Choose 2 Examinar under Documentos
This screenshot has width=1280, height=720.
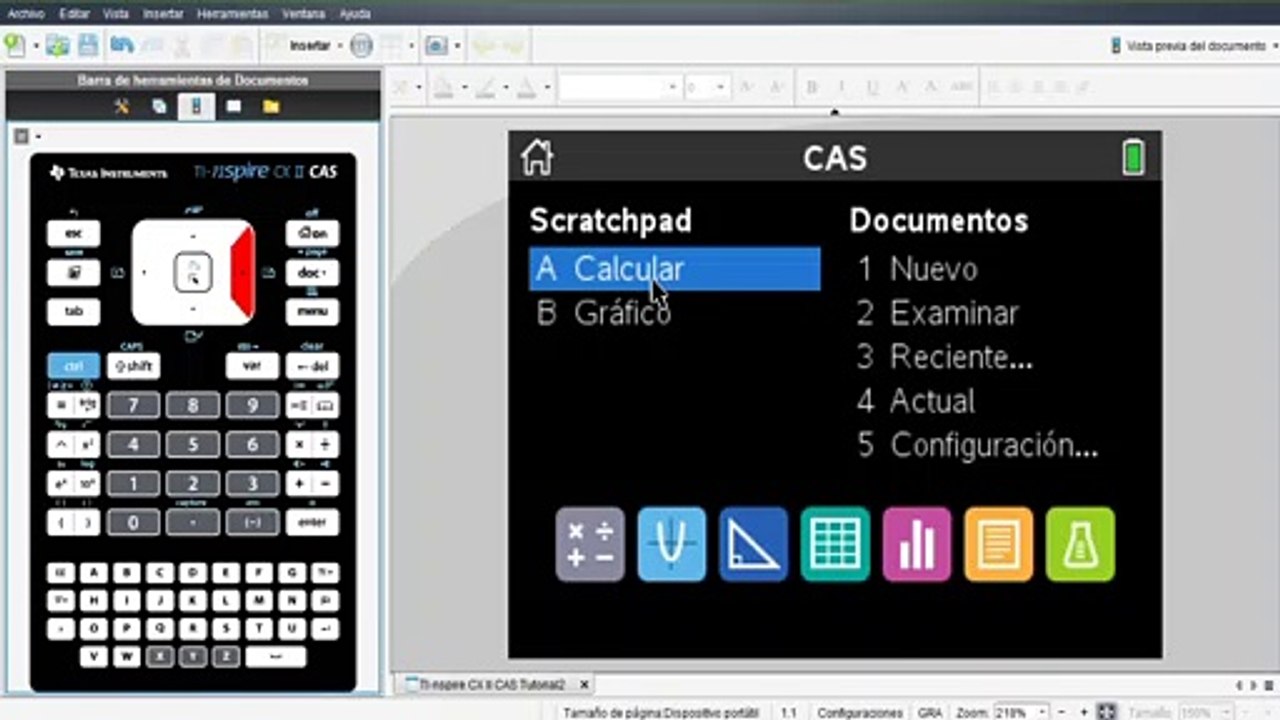(x=937, y=313)
